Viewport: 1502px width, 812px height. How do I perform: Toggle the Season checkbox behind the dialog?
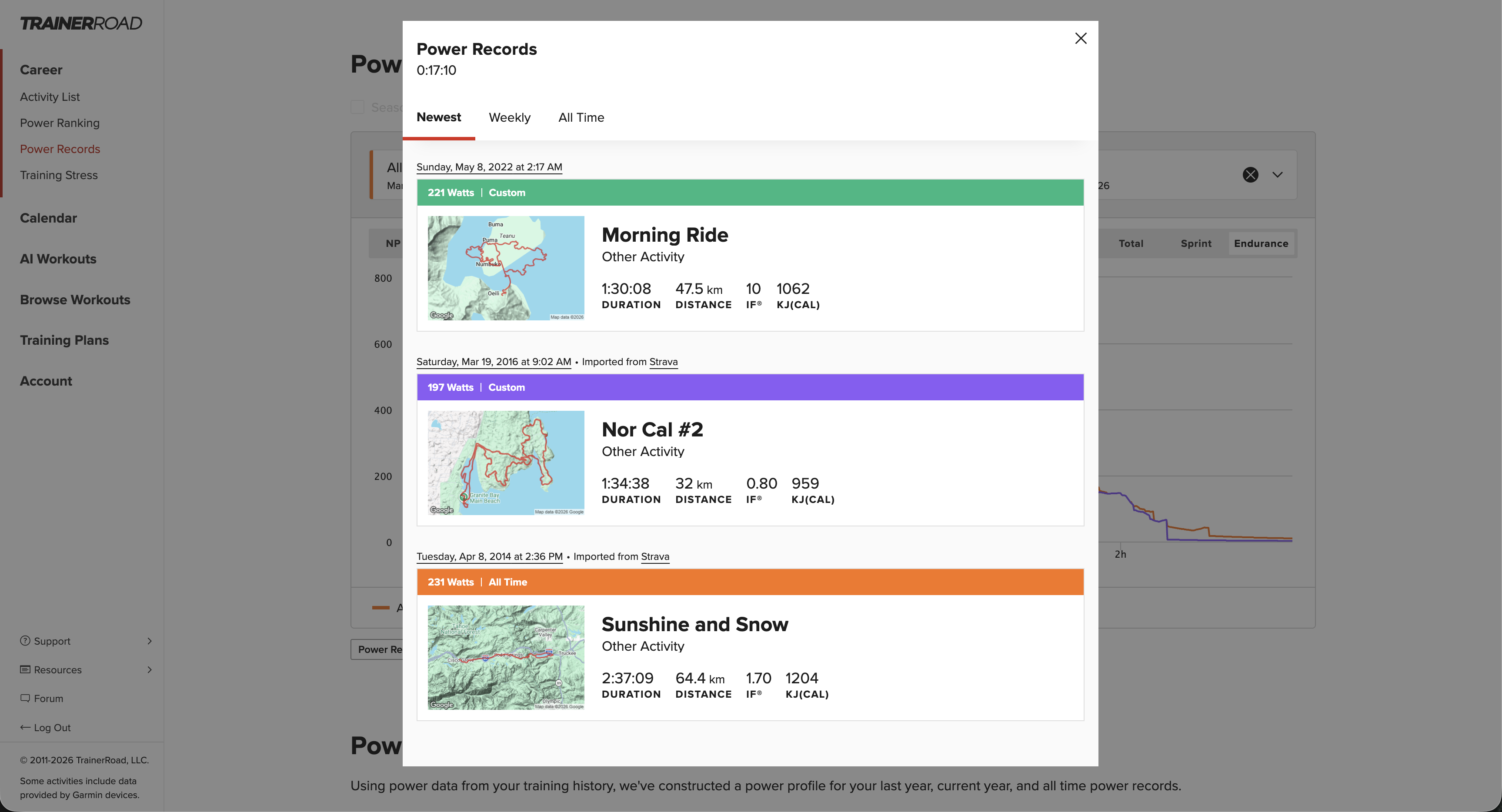(x=357, y=107)
